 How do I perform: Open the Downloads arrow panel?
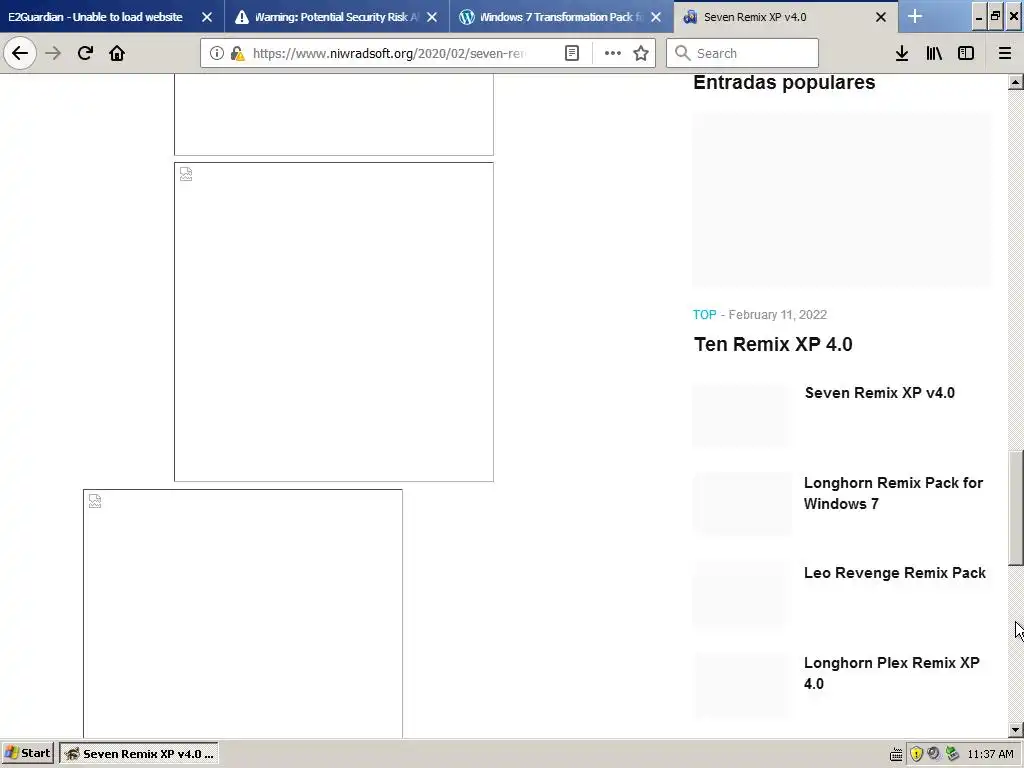(902, 53)
